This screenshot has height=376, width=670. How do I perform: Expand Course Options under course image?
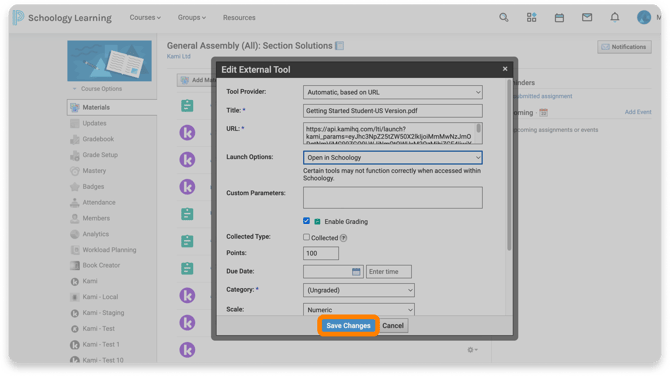[x=97, y=89]
